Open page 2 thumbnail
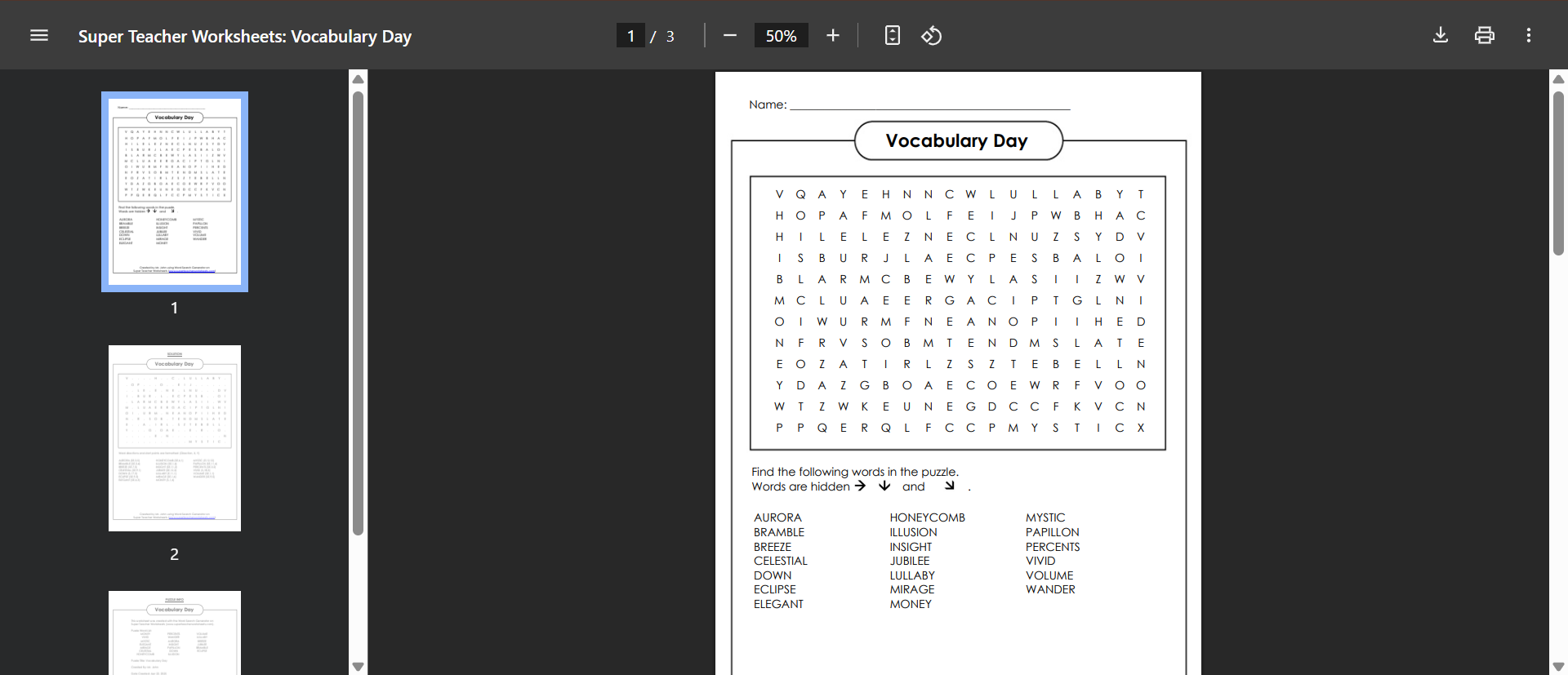 pyautogui.click(x=175, y=438)
